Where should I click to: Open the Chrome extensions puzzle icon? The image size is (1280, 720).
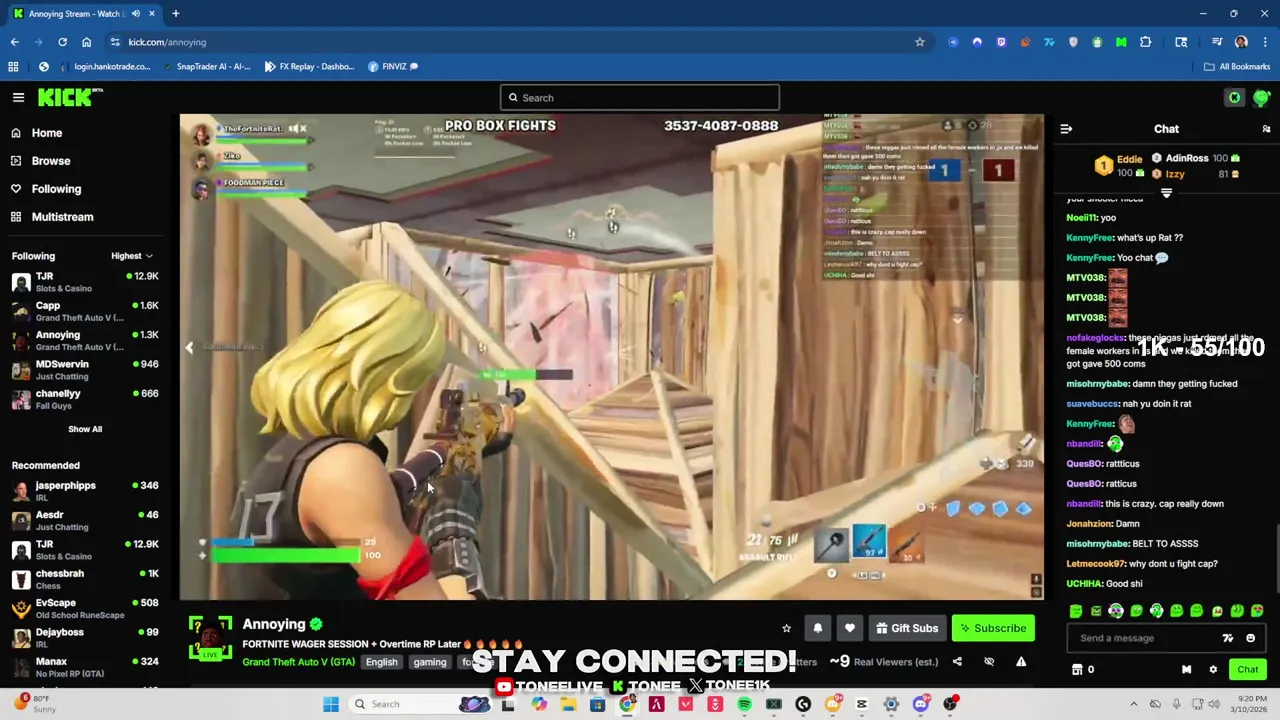pyautogui.click(x=1145, y=42)
